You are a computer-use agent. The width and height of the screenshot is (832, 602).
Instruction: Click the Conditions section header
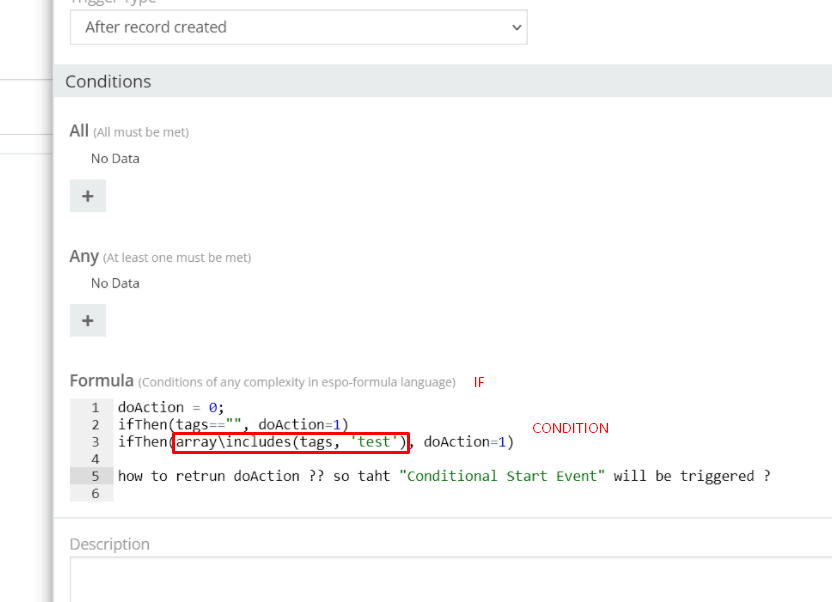tap(108, 81)
